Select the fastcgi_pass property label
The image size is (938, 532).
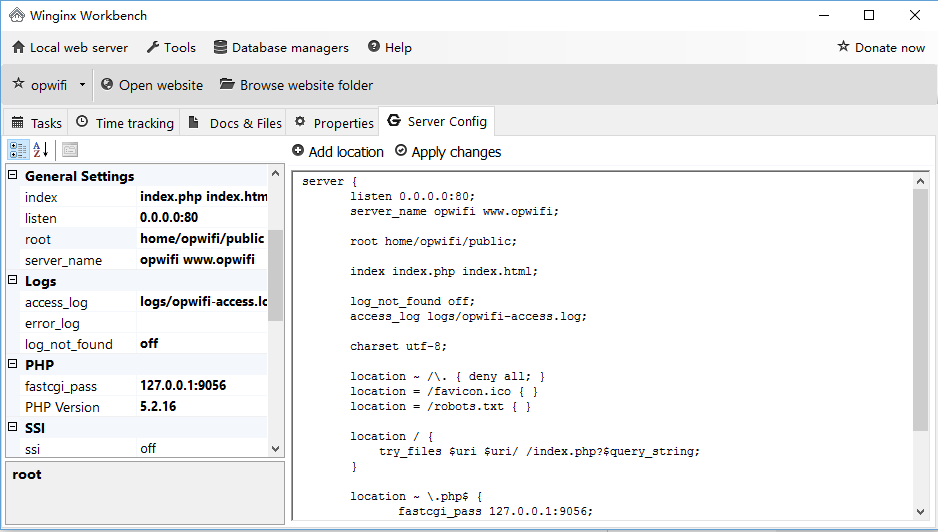pyautogui.click(x=60, y=387)
